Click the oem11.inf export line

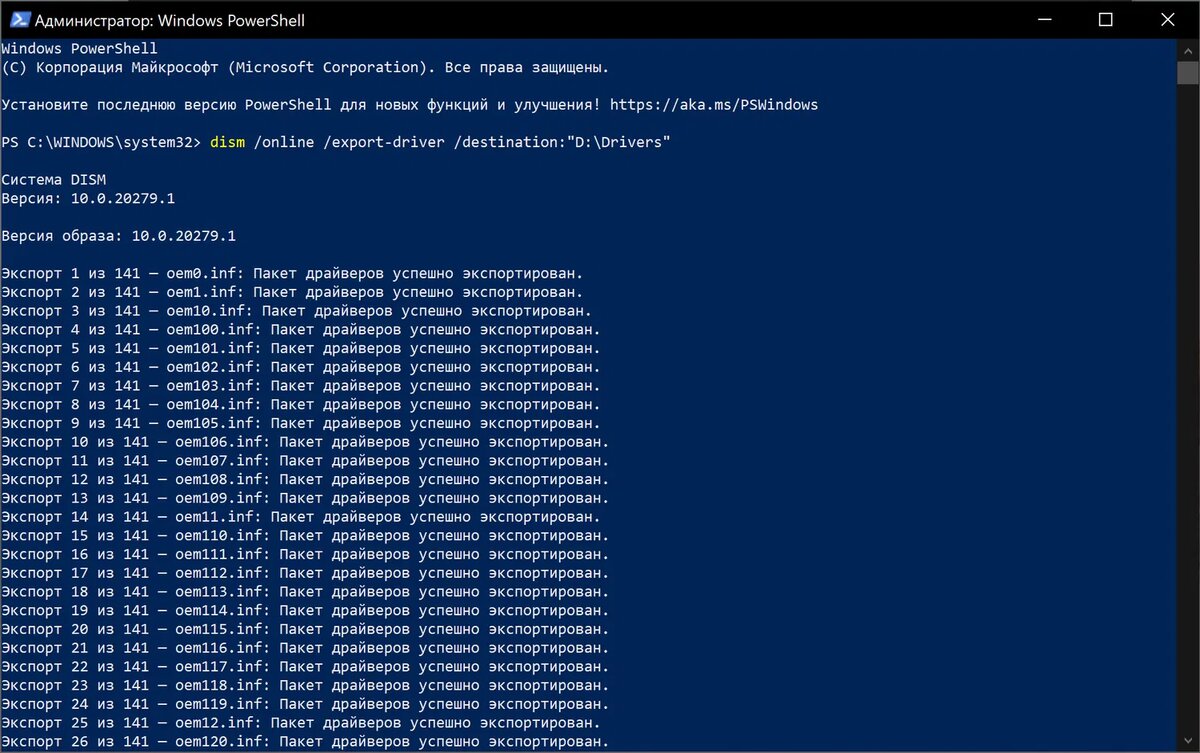pyautogui.click(x=300, y=517)
